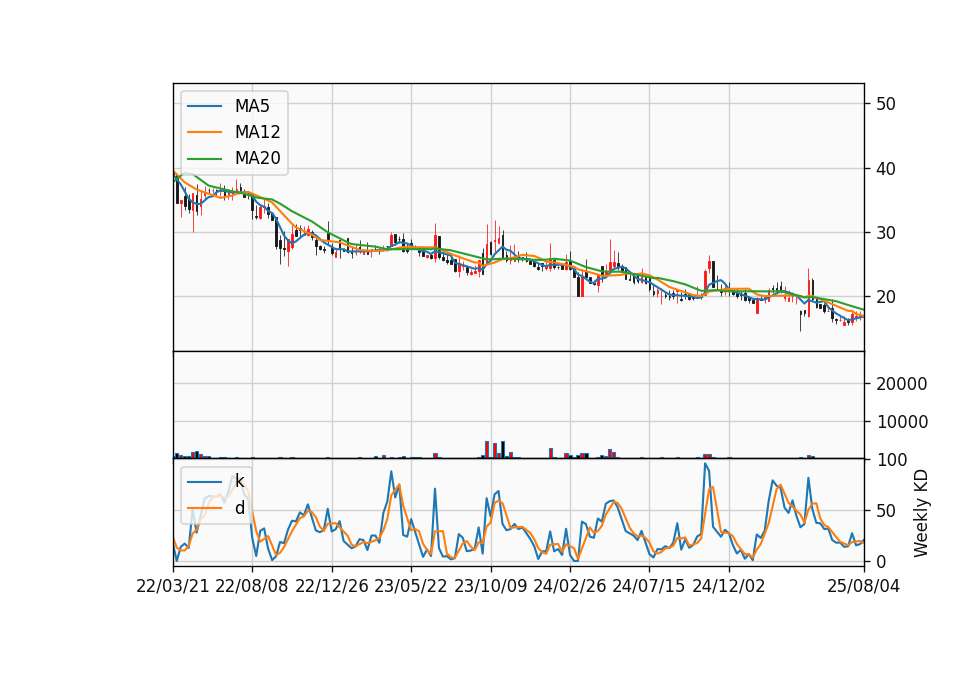Click the 24/02/26 date tick label

click(x=569, y=586)
